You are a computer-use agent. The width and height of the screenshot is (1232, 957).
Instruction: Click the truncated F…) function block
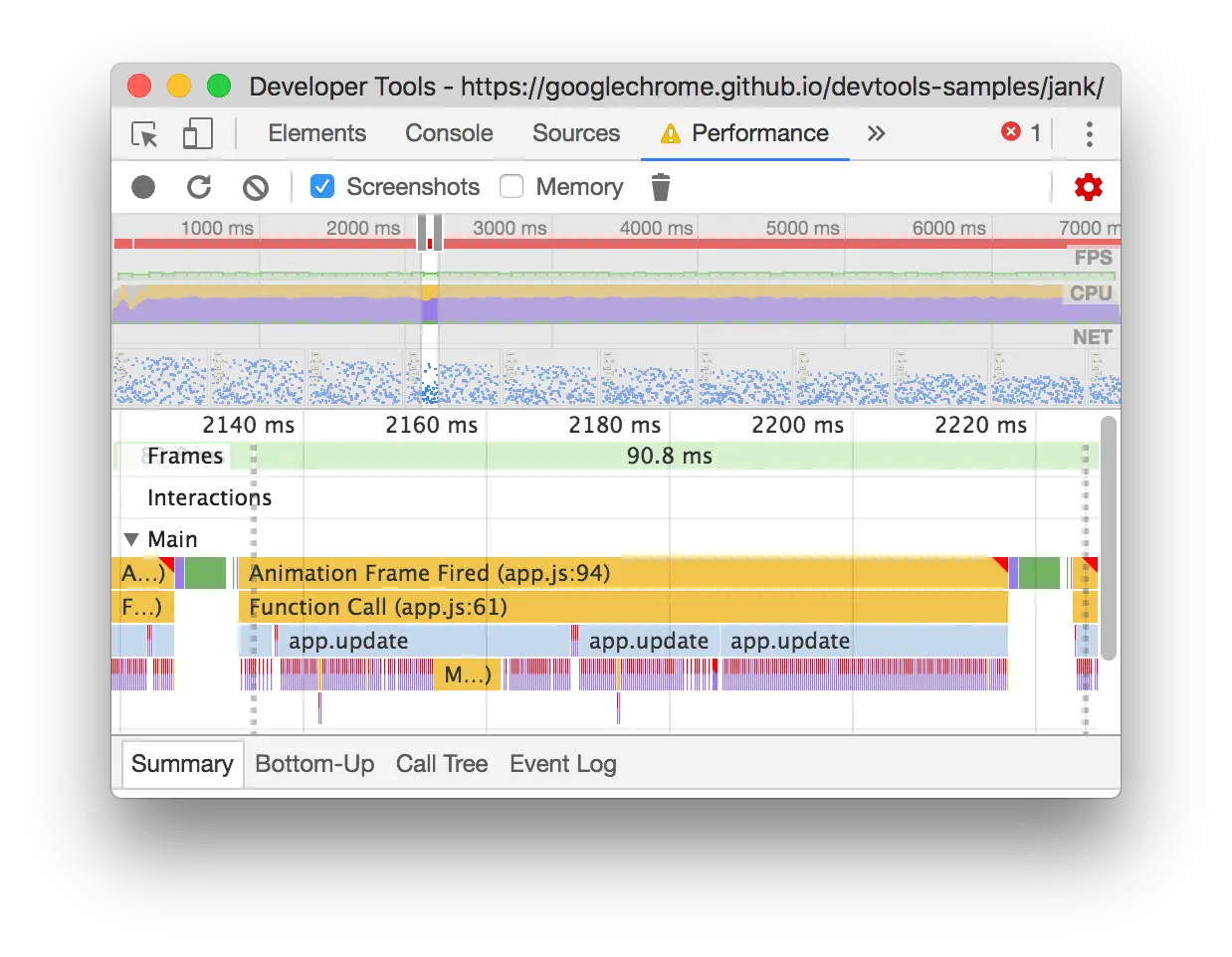(x=142, y=607)
